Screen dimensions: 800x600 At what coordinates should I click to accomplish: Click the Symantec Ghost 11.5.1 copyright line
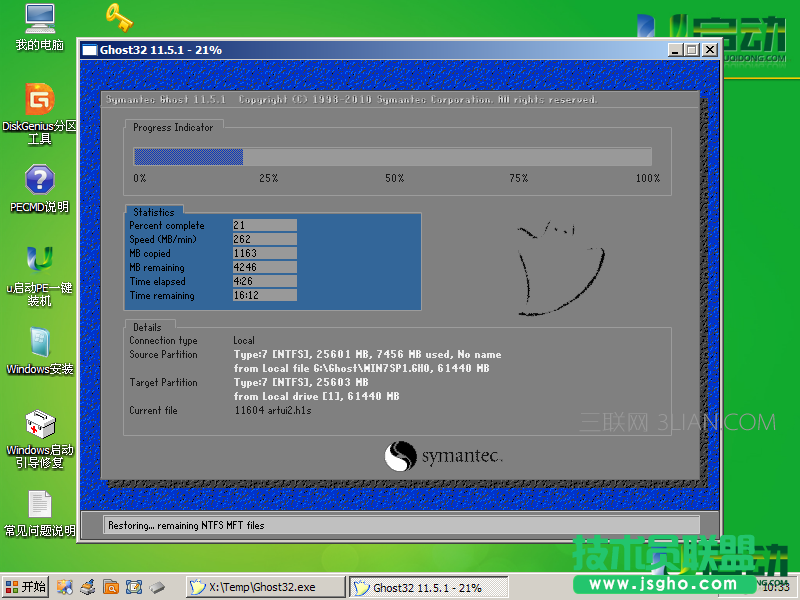pyautogui.click(x=352, y=99)
